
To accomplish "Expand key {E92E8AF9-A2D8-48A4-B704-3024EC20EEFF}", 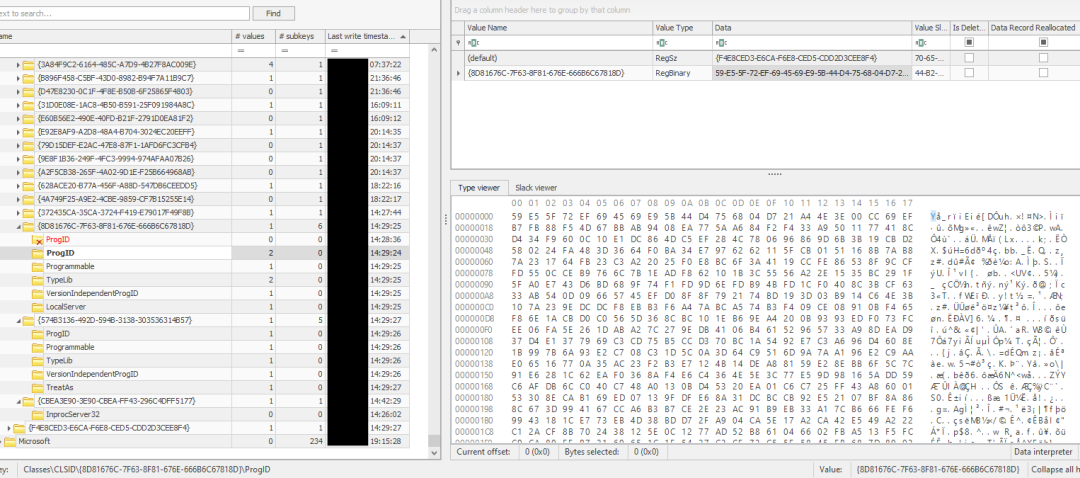I will click(x=18, y=132).
